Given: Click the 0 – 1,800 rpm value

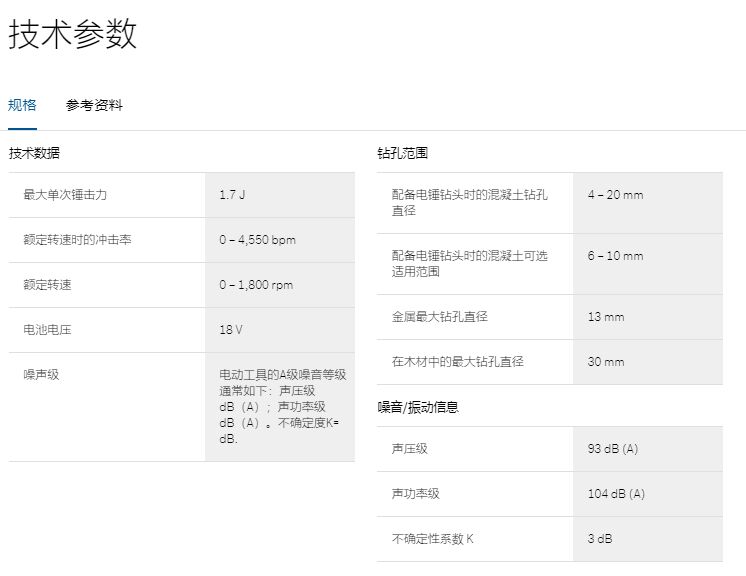Looking at the screenshot, I should click(x=256, y=285).
